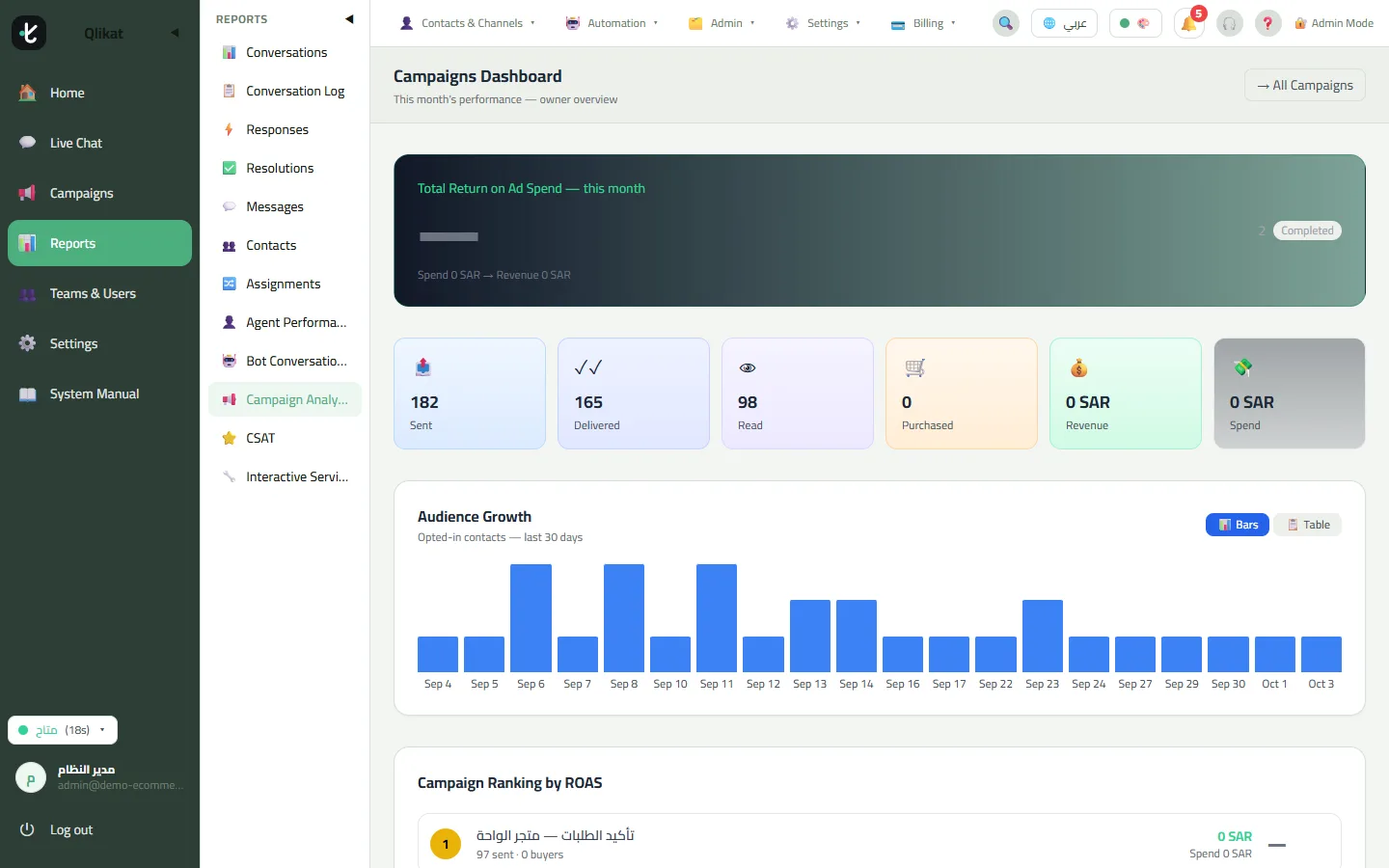1389x868 pixels.
Task: Toggle the green and red status indicator button
Action: [1135, 23]
